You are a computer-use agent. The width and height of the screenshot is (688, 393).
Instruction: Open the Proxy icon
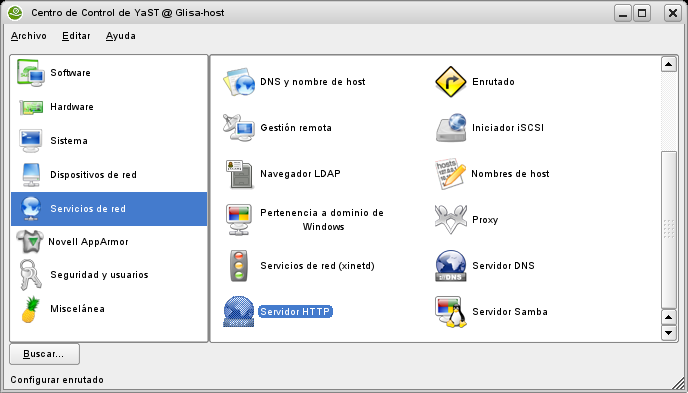tap(451, 220)
